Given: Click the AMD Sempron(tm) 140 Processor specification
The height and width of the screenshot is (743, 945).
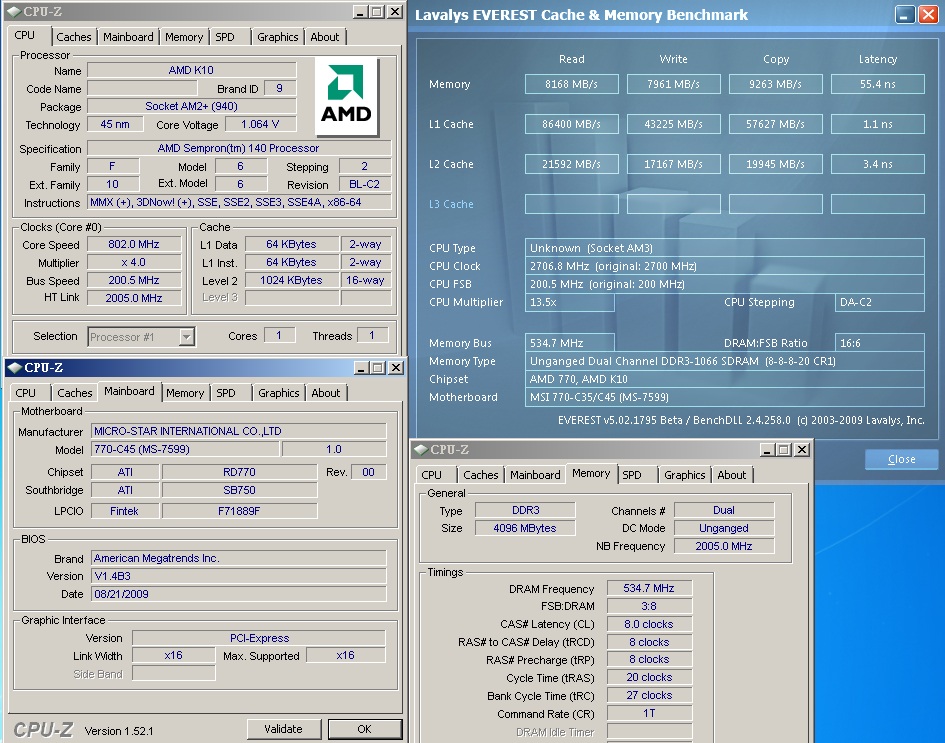Looking at the screenshot, I should (239, 148).
